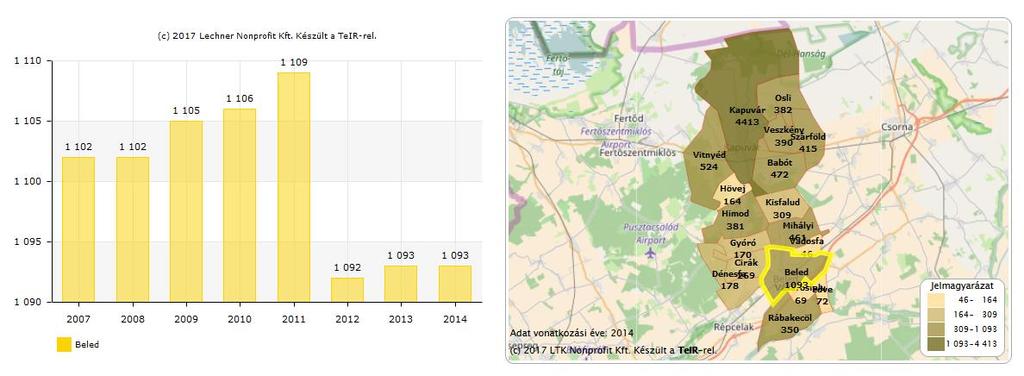Click the Veszkény 390 map label

tap(783, 136)
